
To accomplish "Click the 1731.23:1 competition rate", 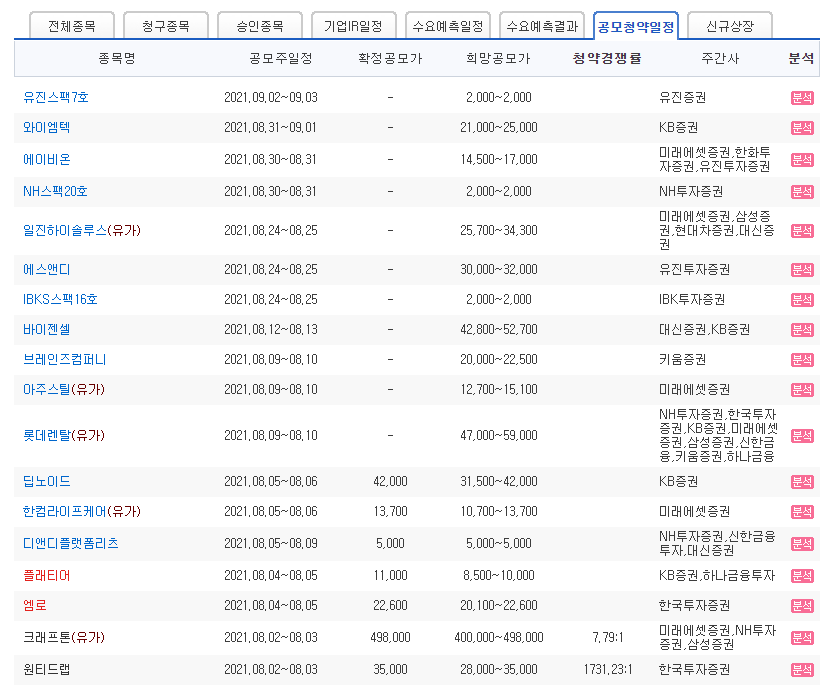I will coord(608,670).
